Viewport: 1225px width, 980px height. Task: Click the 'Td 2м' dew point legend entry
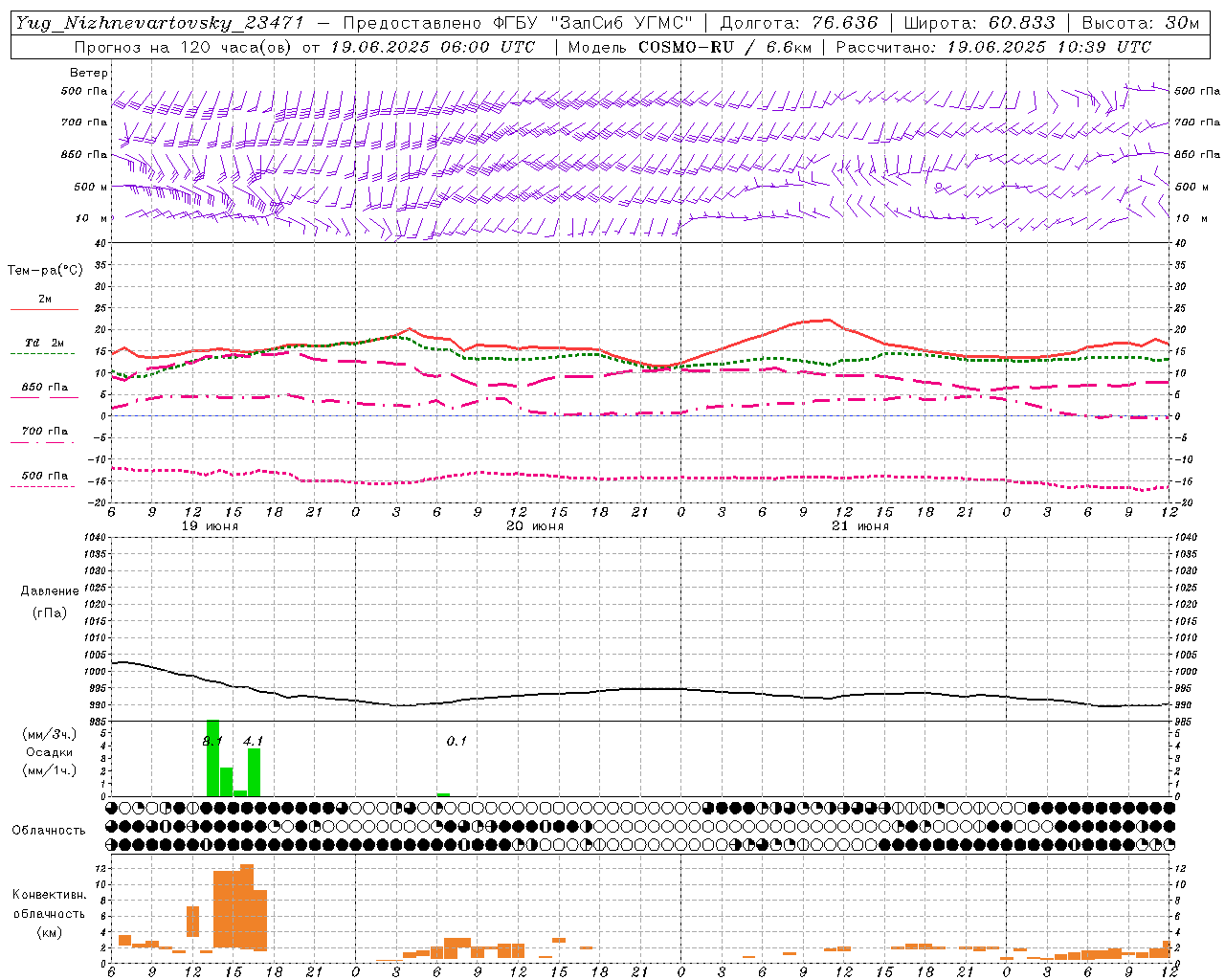click(x=44, y=343)
